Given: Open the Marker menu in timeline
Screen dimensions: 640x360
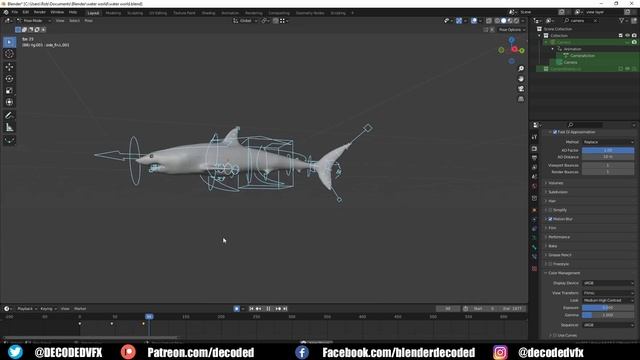Looking at the screenshot, I should click(x=80, y=309).
